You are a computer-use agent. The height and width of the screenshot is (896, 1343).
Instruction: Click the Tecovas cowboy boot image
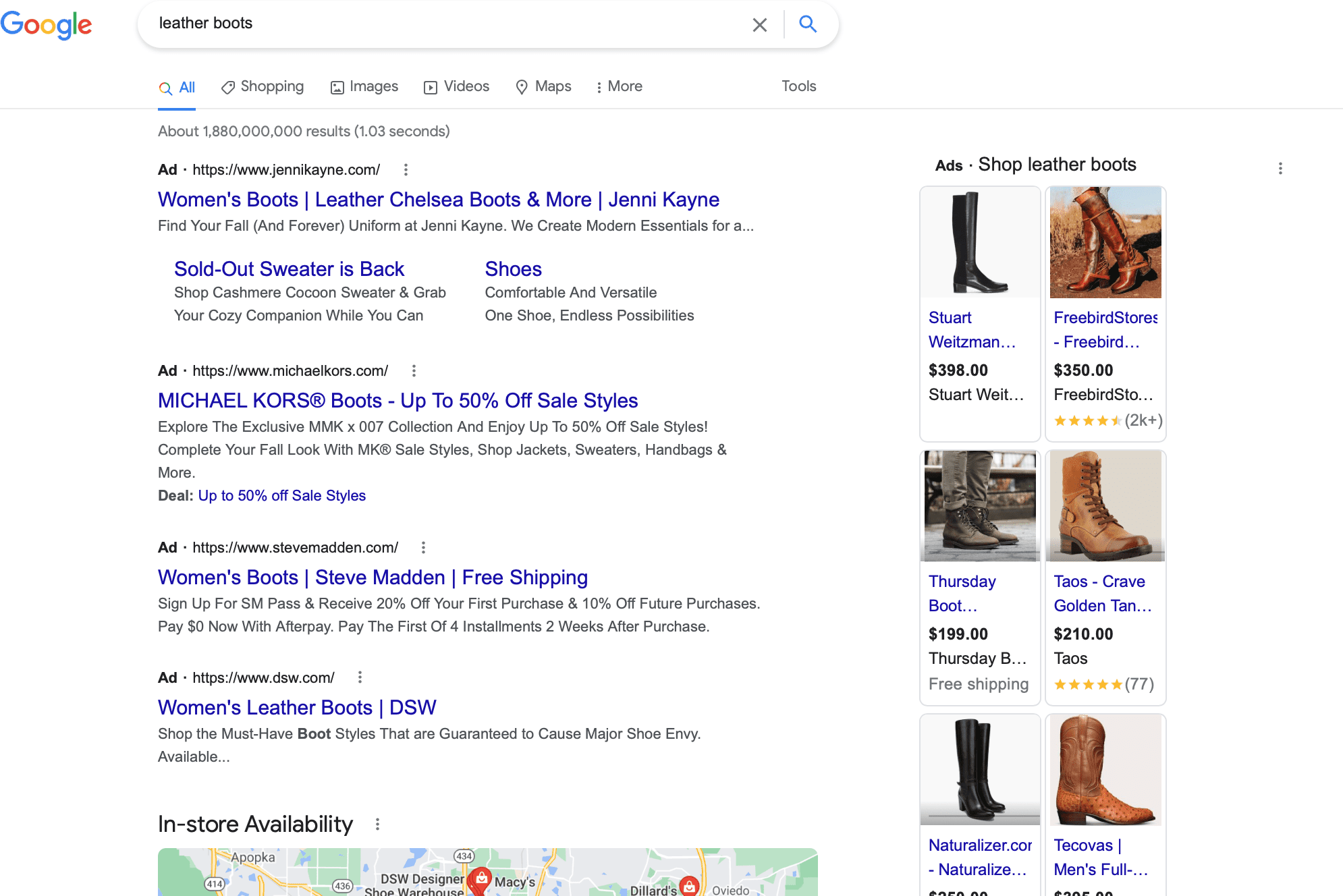1105,770
